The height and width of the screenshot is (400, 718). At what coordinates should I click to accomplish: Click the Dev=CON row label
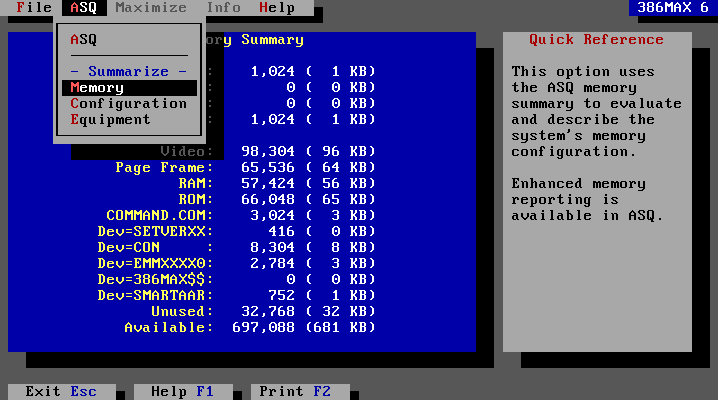[155, 248]
